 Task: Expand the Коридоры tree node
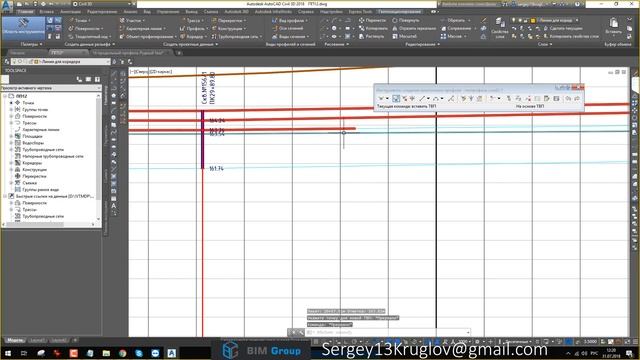[x=11, y=163]
